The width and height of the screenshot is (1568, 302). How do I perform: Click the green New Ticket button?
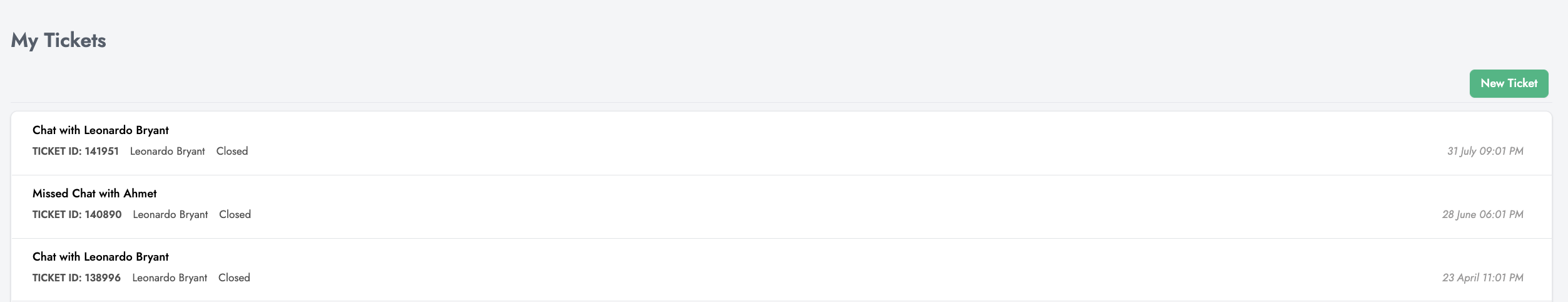(1509, 83)
